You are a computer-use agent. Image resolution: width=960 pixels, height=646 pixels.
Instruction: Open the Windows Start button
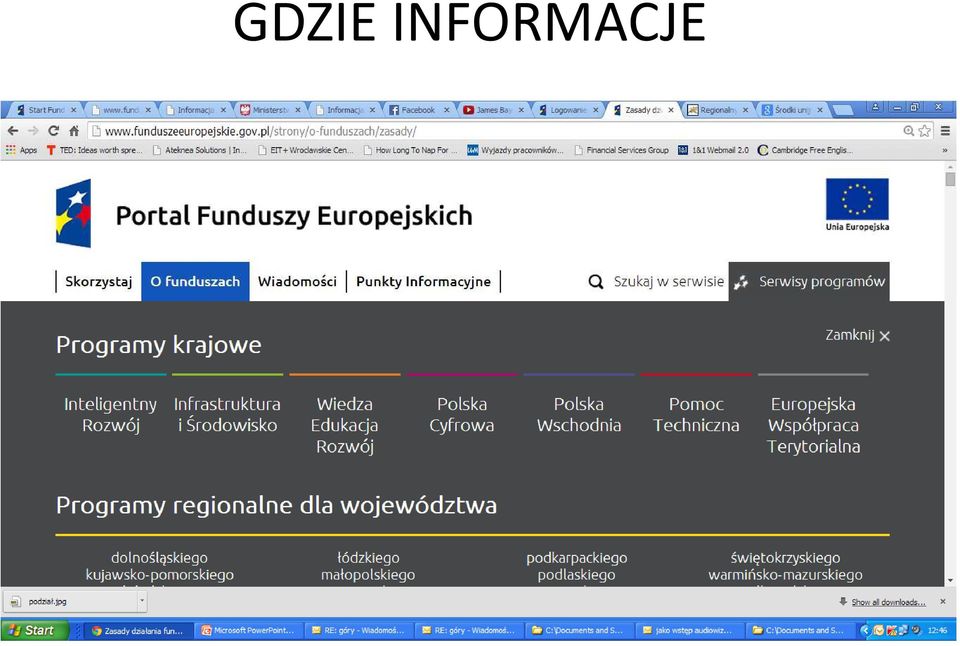(34, 630)
